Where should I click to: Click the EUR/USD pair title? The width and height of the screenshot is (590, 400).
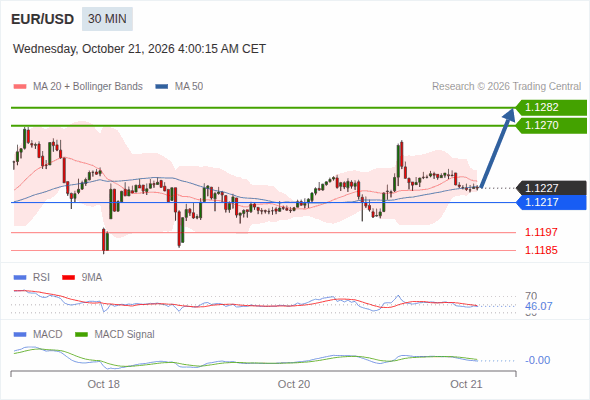tap(43, 19)
